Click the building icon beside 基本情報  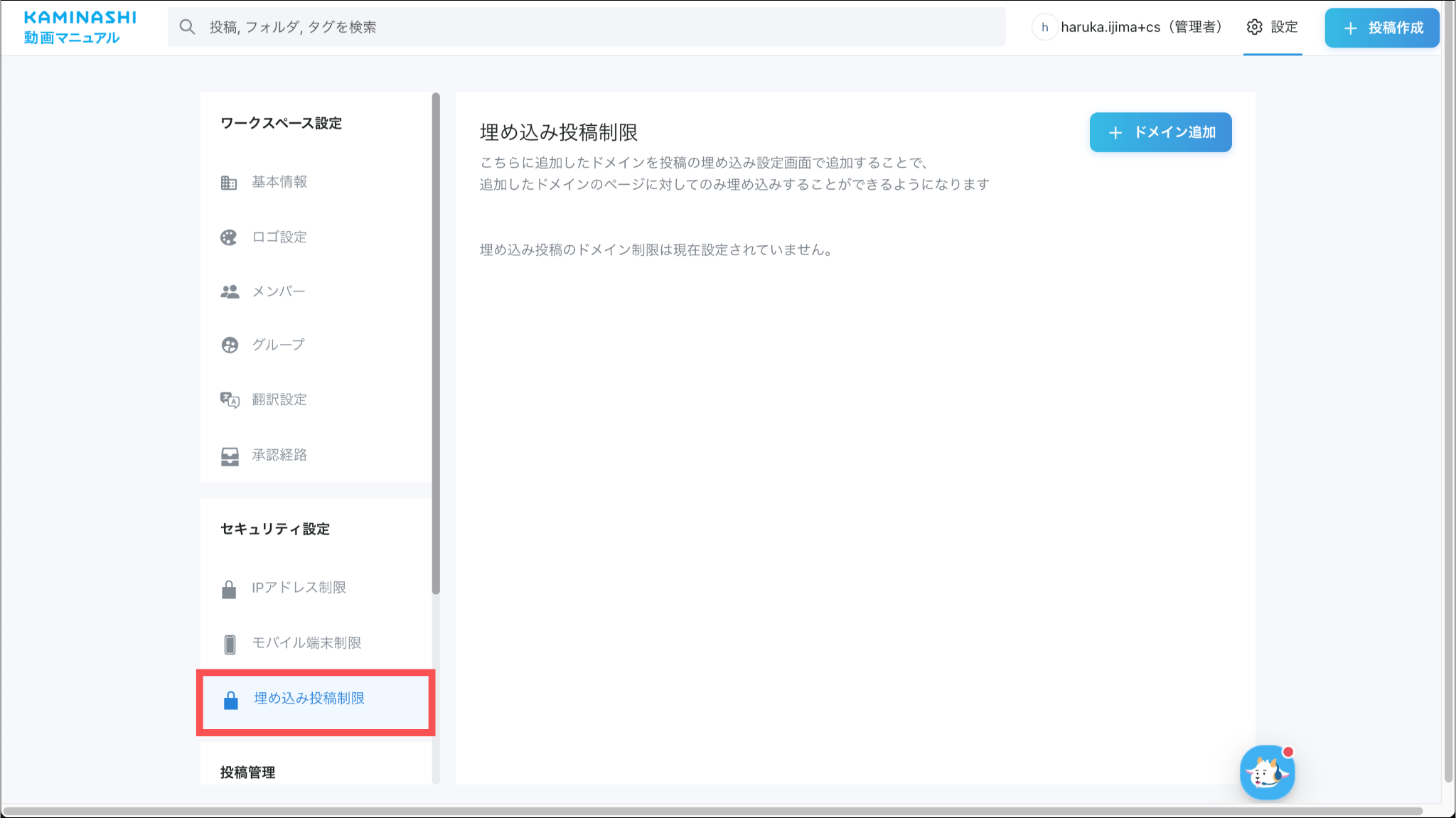tap(228, 183)
